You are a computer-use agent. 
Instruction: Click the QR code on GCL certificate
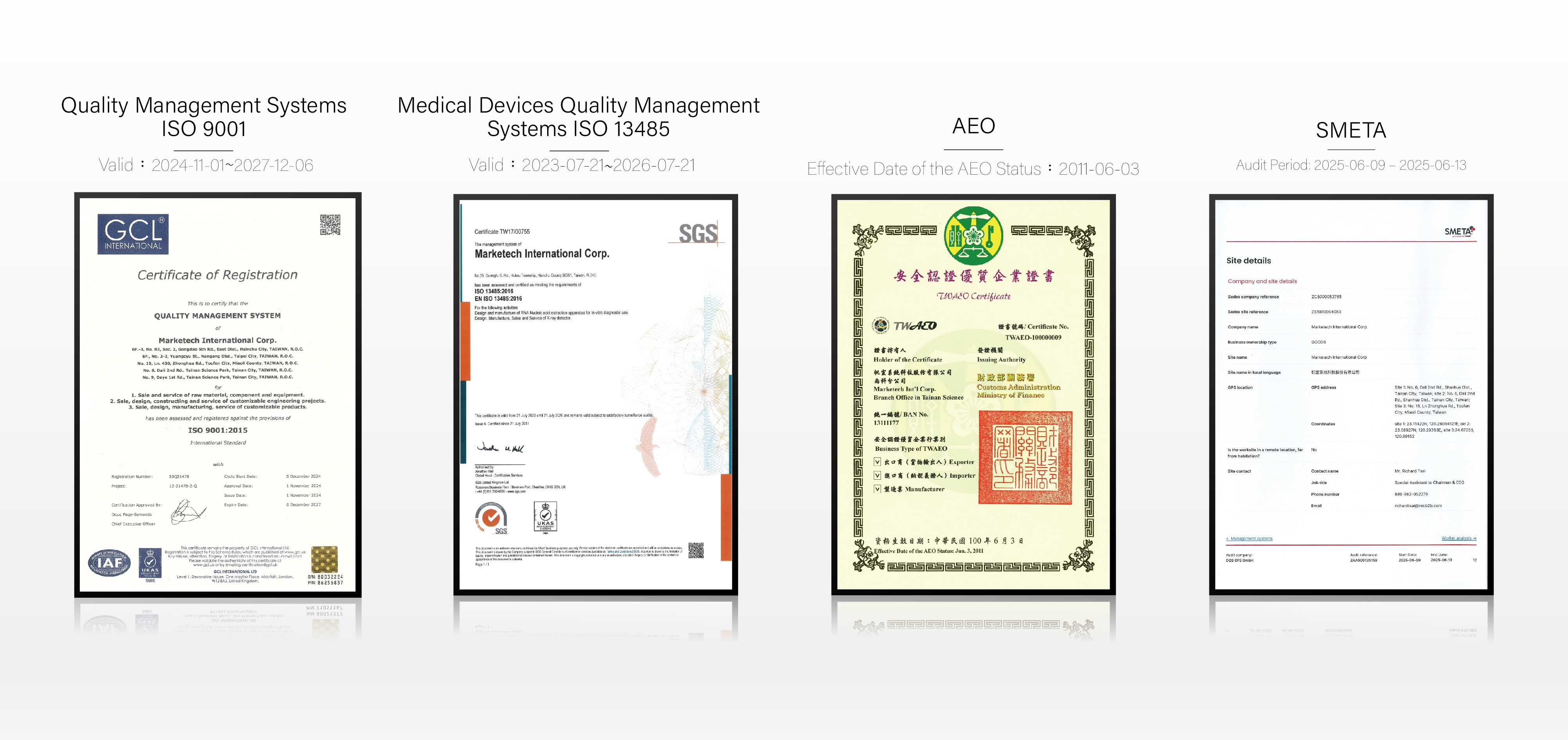point(330,224)
